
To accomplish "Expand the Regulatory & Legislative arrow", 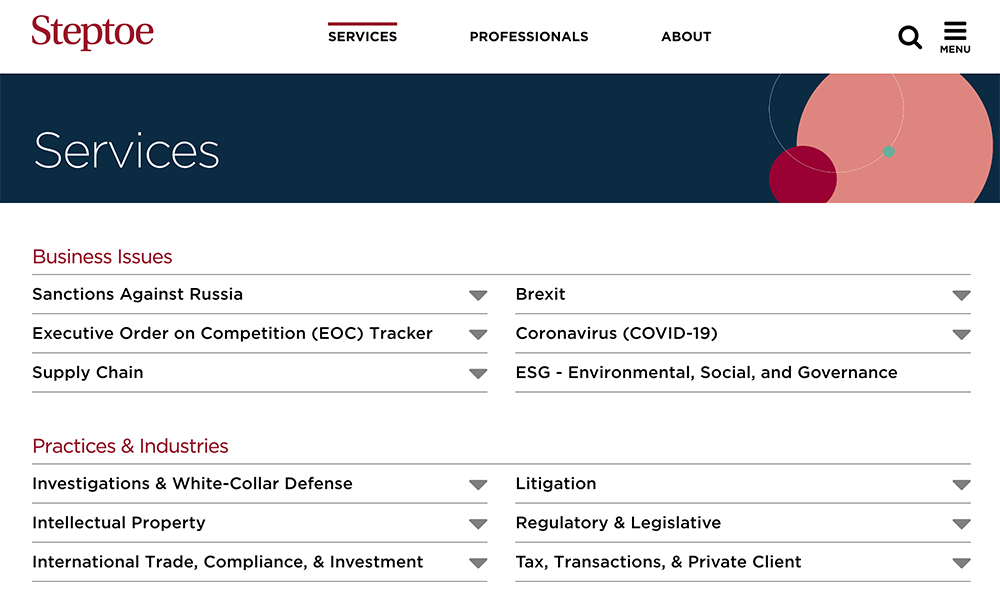I will click(x=961, y=523).
